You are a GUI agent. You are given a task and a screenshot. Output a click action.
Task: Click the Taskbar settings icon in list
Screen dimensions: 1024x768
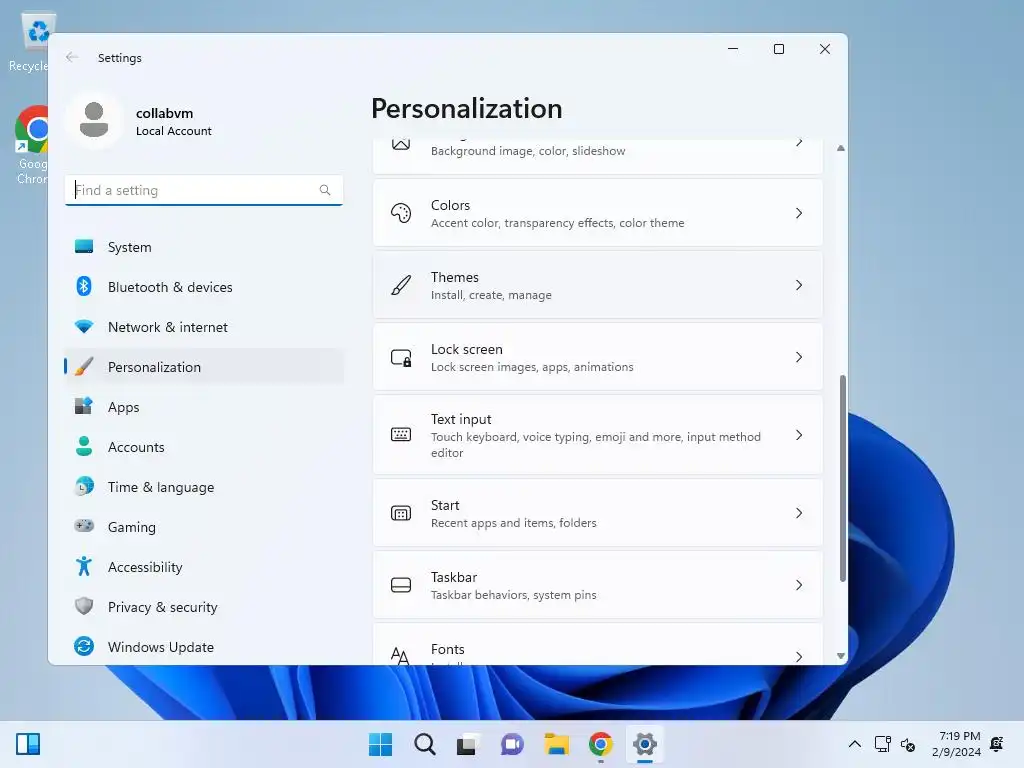(401, 585)
